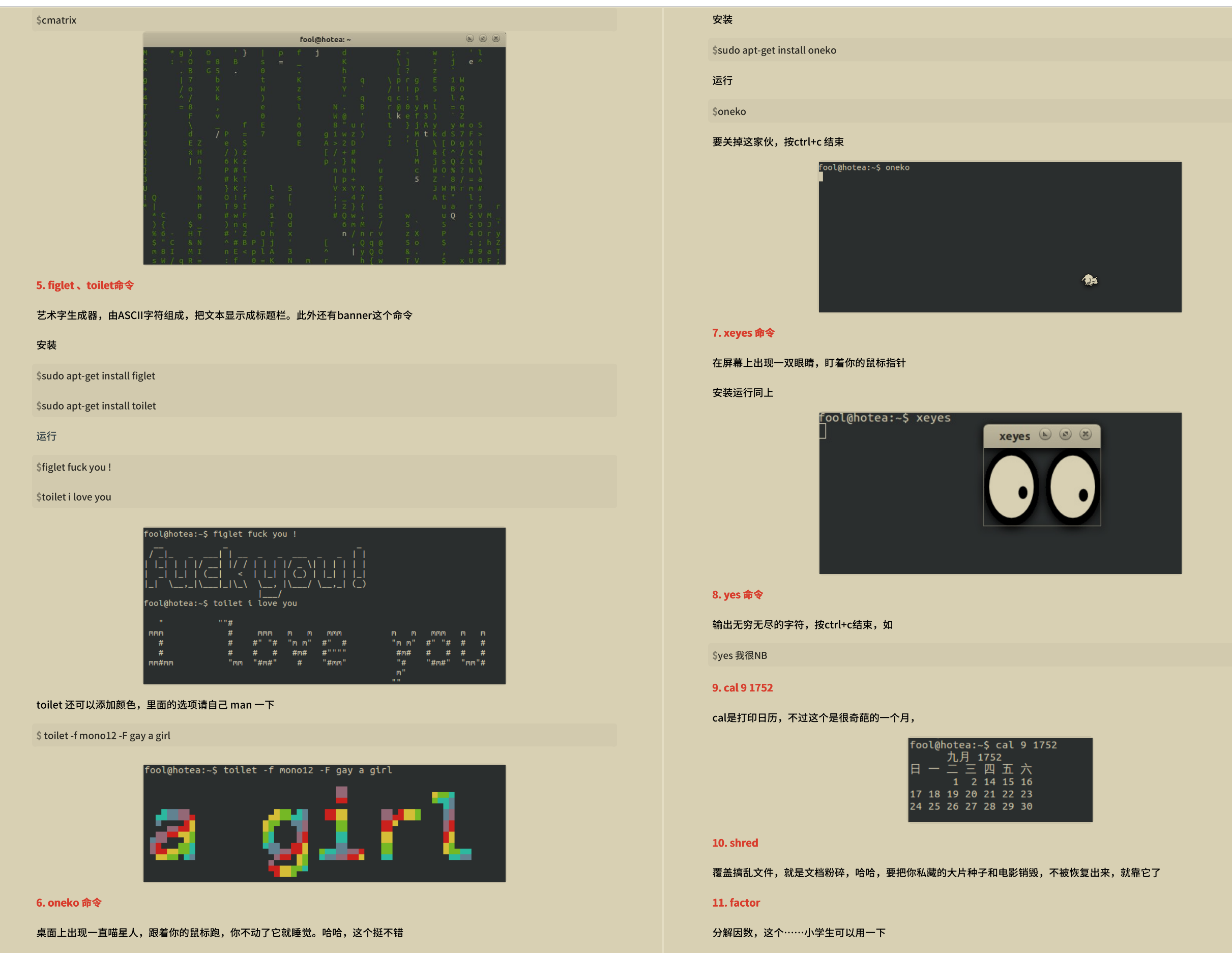Click the cmatrix terminal screenshot image

325,149
